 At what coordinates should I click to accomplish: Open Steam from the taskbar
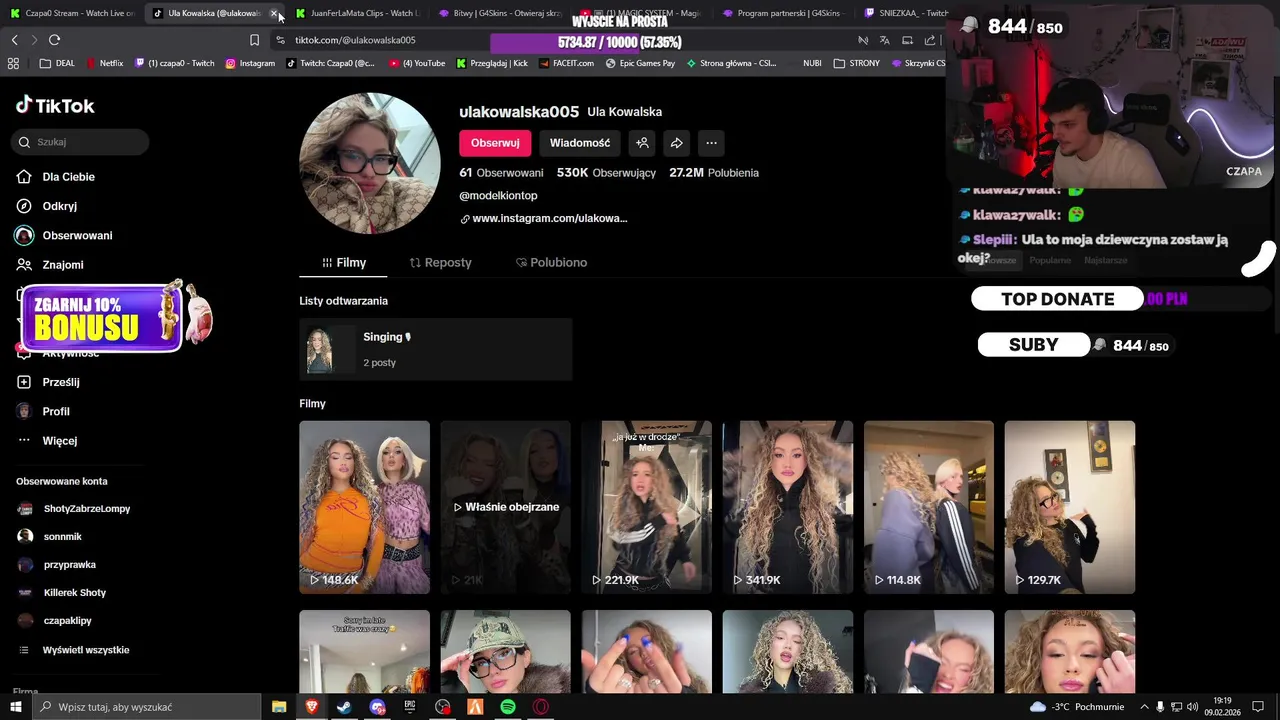[344, 707]
